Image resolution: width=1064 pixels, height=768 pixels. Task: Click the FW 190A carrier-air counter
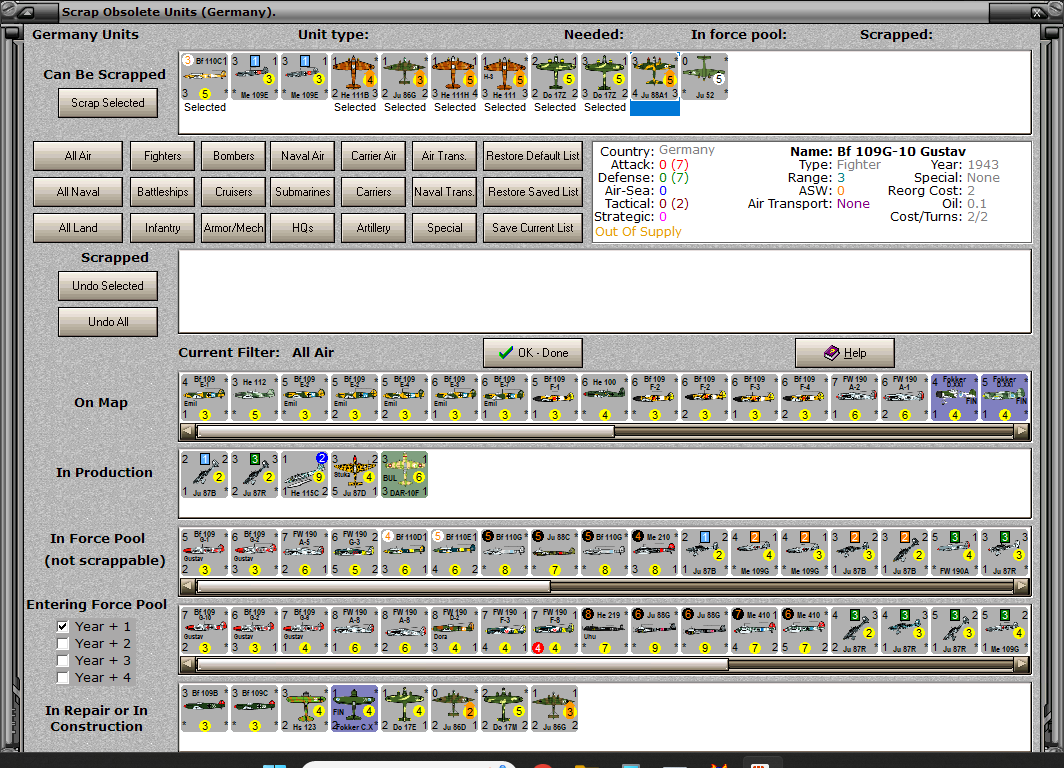pyautogui.click(x=954, y=553)
